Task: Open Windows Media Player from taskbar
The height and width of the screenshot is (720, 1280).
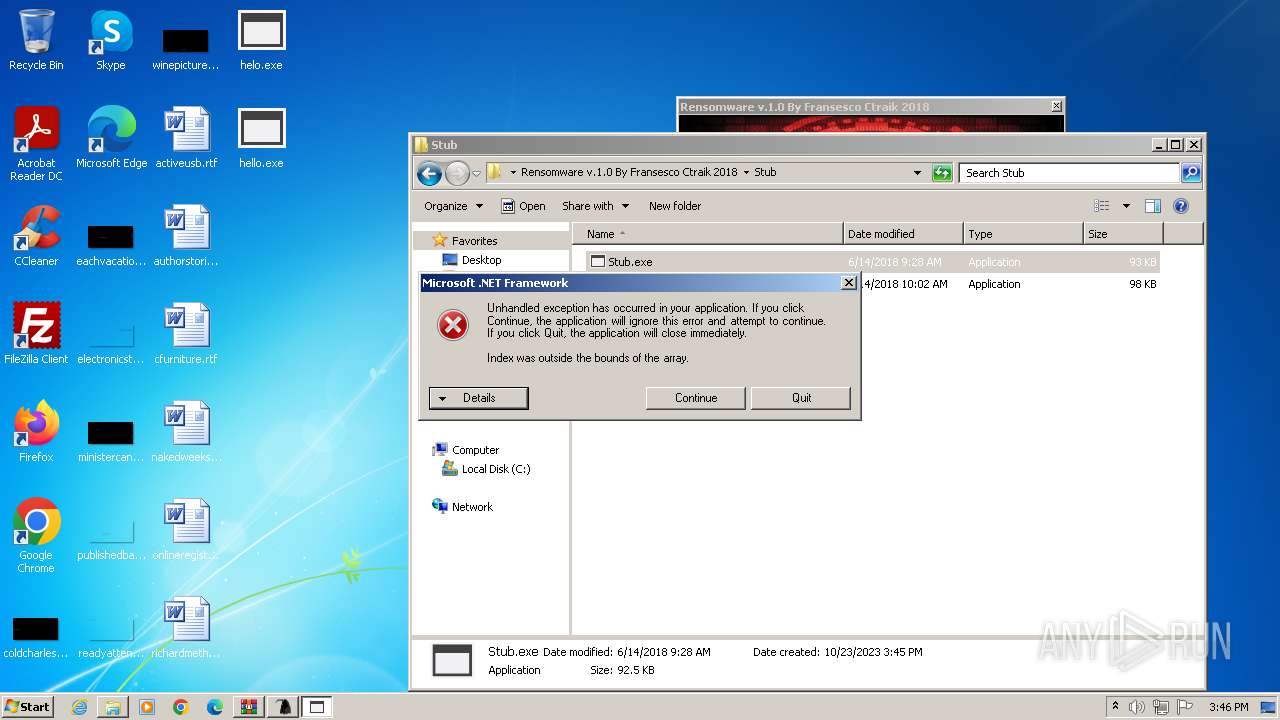Action: pyautogui.click(x=147, y=707)
